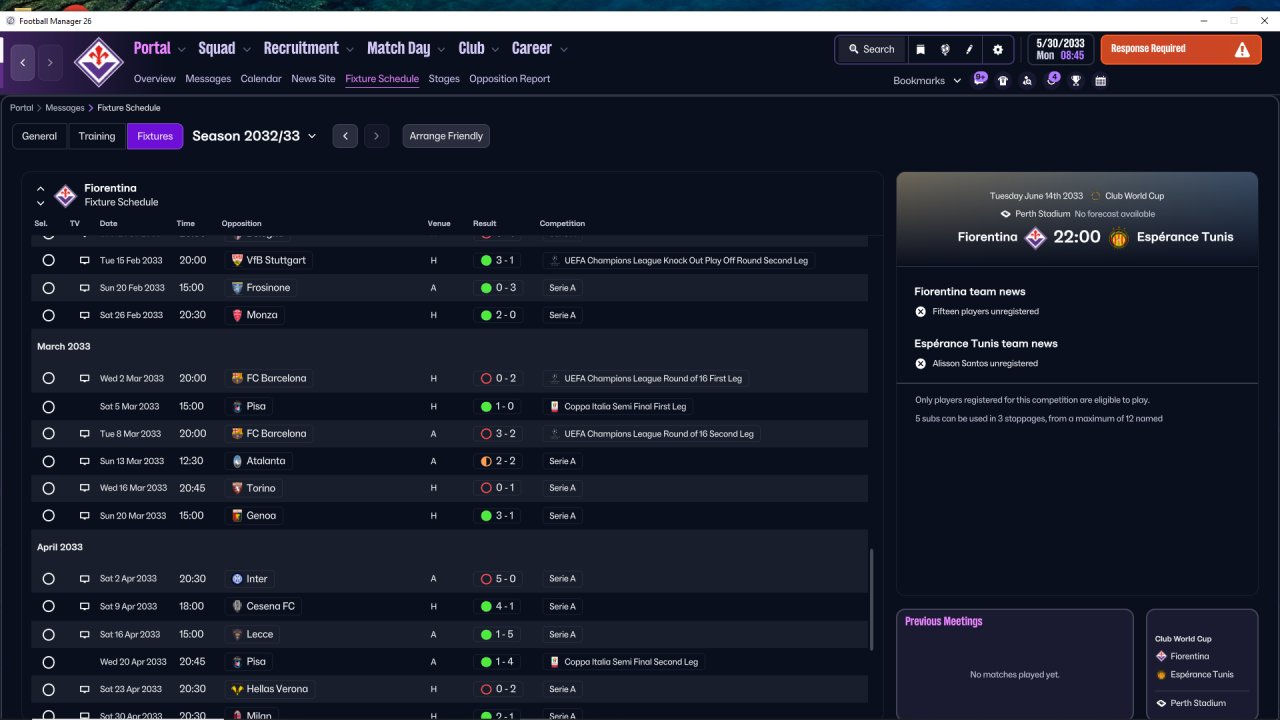The height and width of the screenshot is (720, 1280).
Task: Open the 9+ messages inbox shortcut
Action: (x=980, y=80)
